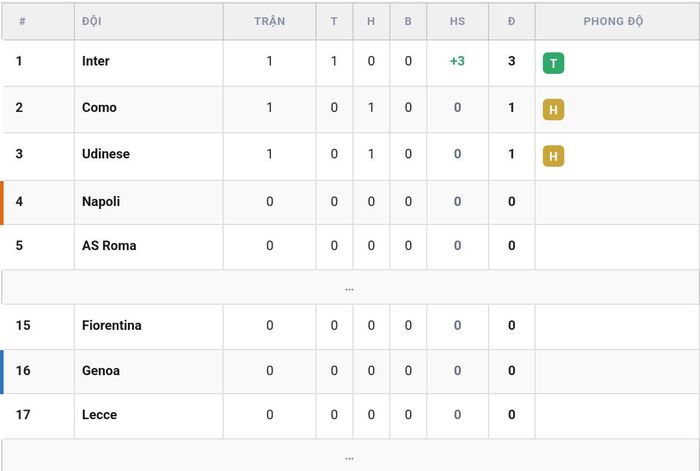This screenshot has height=471, width=700.
Task: Open the Lecce team link
Action: coord(99,414)
